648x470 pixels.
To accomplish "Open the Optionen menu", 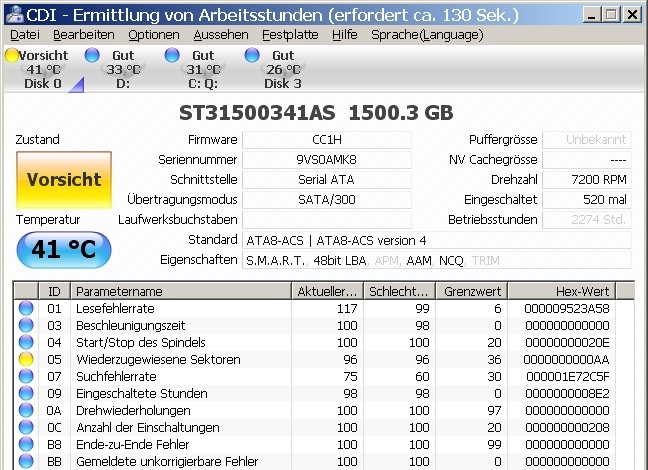I will tap(154, 35).
